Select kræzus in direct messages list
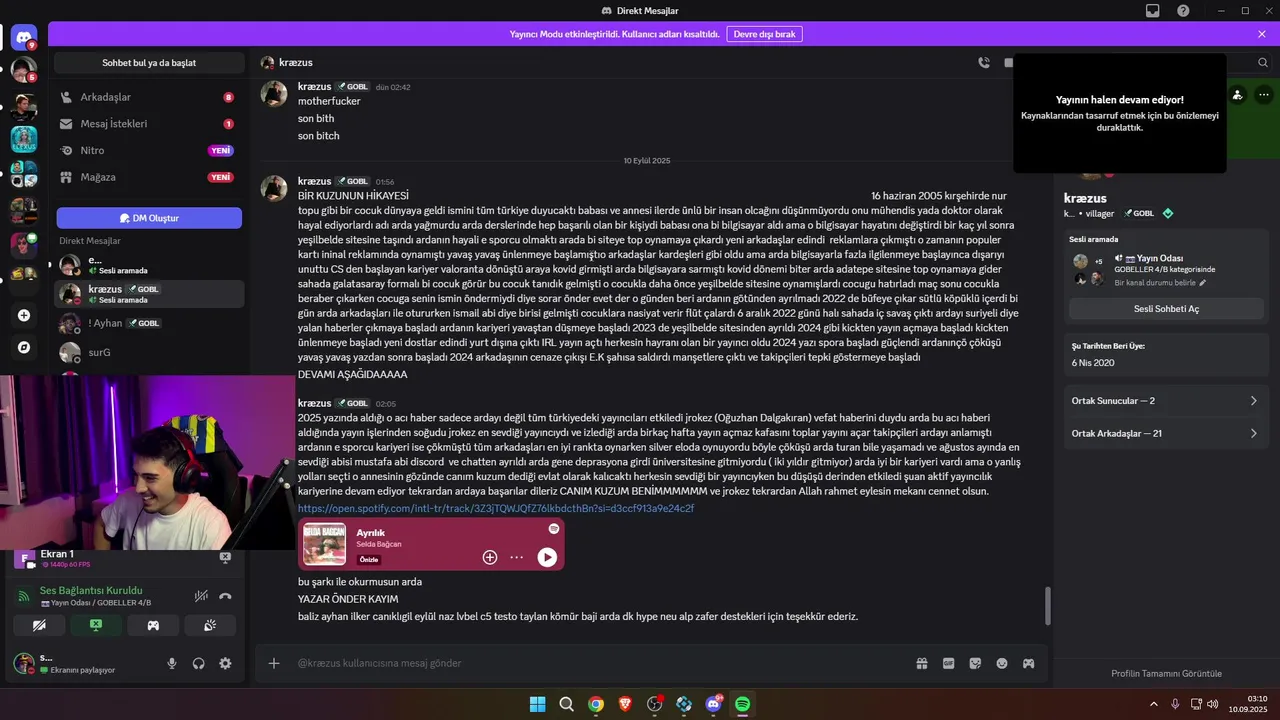The width and height of the screenshot is (1280, 720). pyautogui.click(x=149, y=294)
